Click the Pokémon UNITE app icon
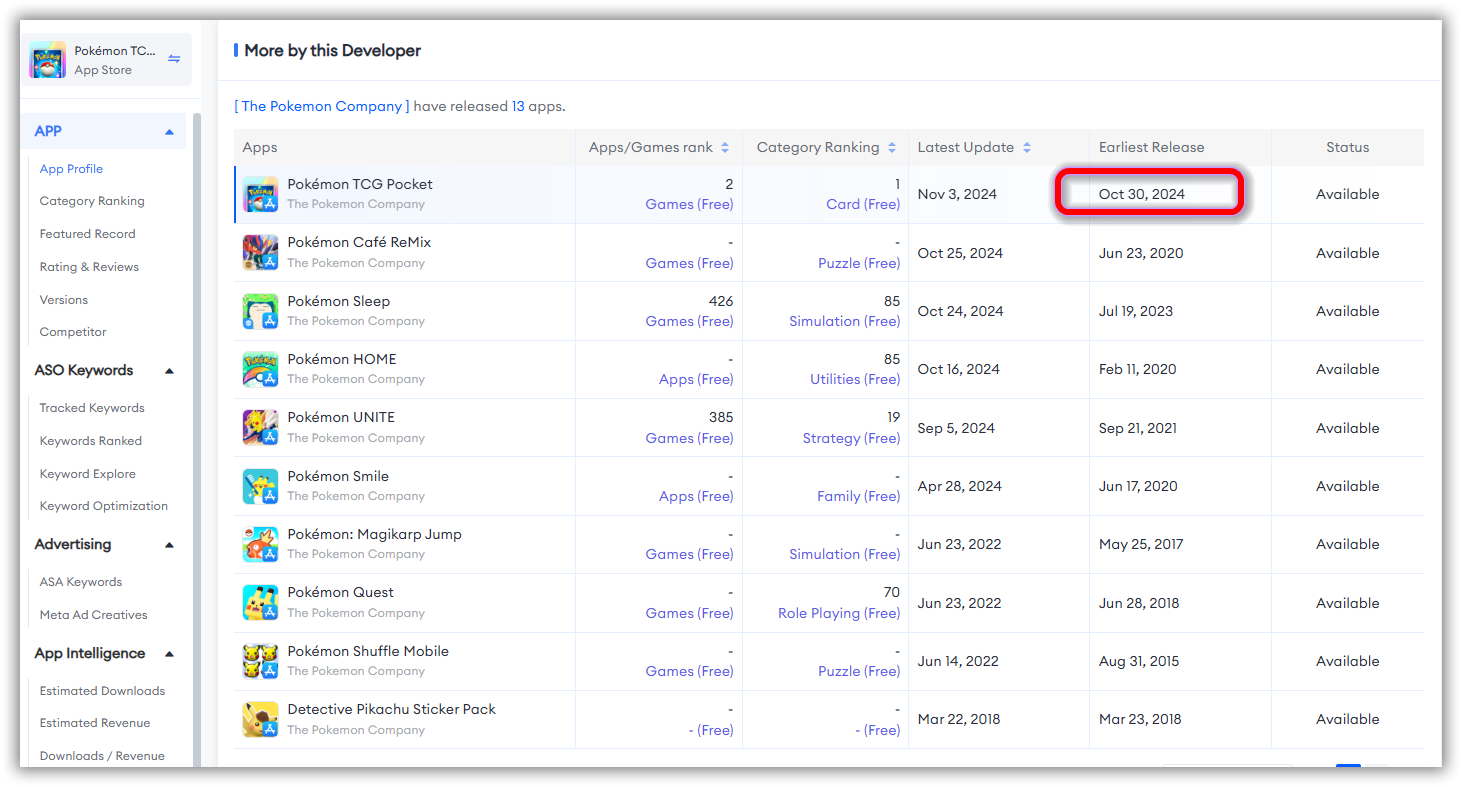1462x787 pixels. click(260, 427)
